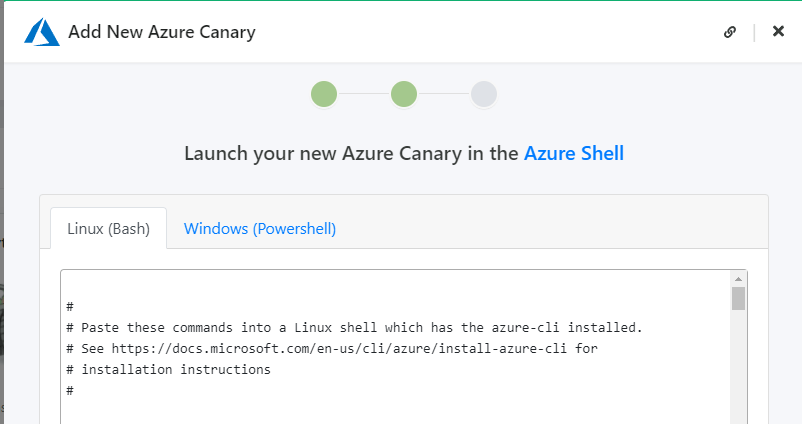
Task: Select the second green step indicator
Action: (403, 94)
